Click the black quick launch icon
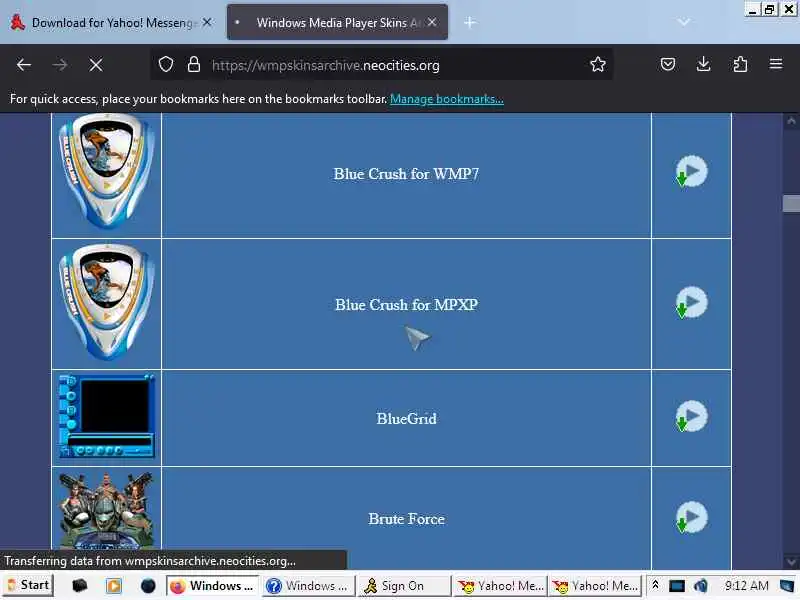This screenshot has width=800, height=600. click(79, 586)
